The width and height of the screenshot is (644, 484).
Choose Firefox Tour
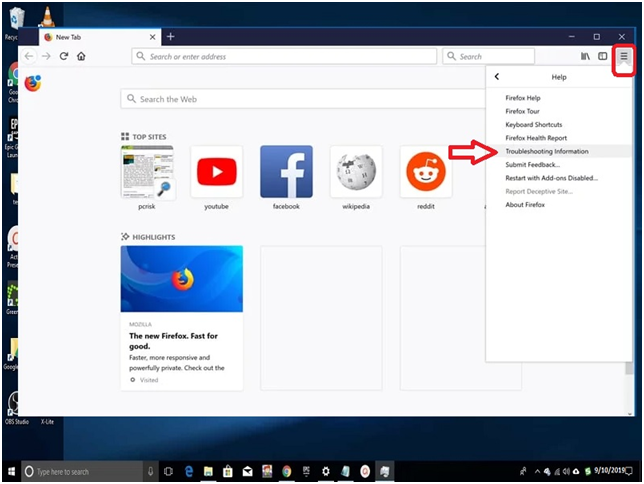522,111
